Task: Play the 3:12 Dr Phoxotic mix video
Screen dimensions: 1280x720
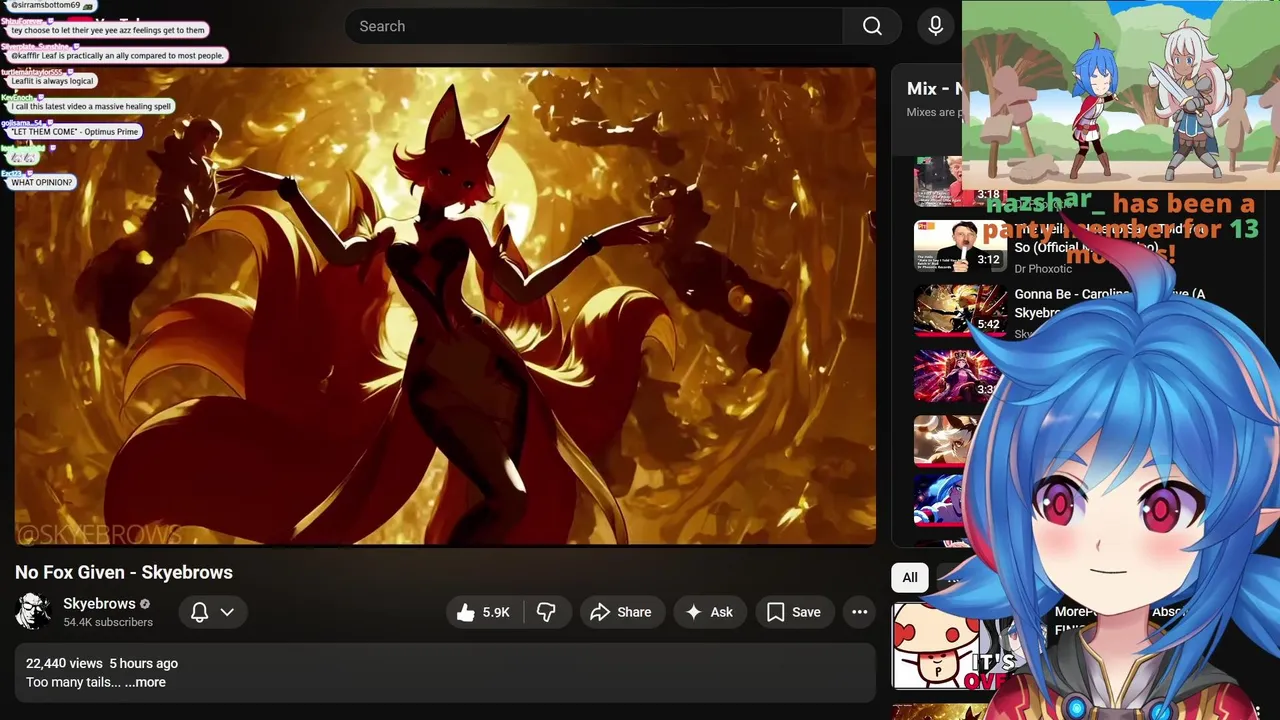Action: [x=960, y=246]
